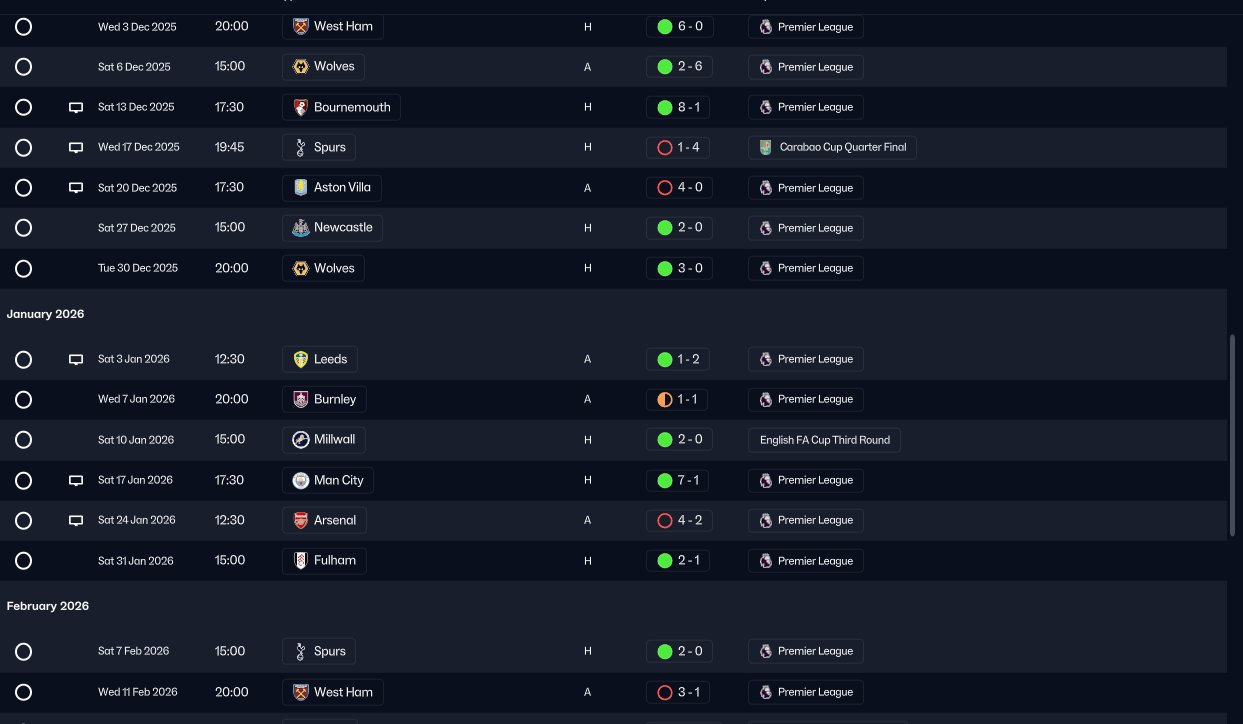Collapse the February 2026 month header
Image resolution: width=1243 pixels, height=724 pixels.
pos(48,606)
